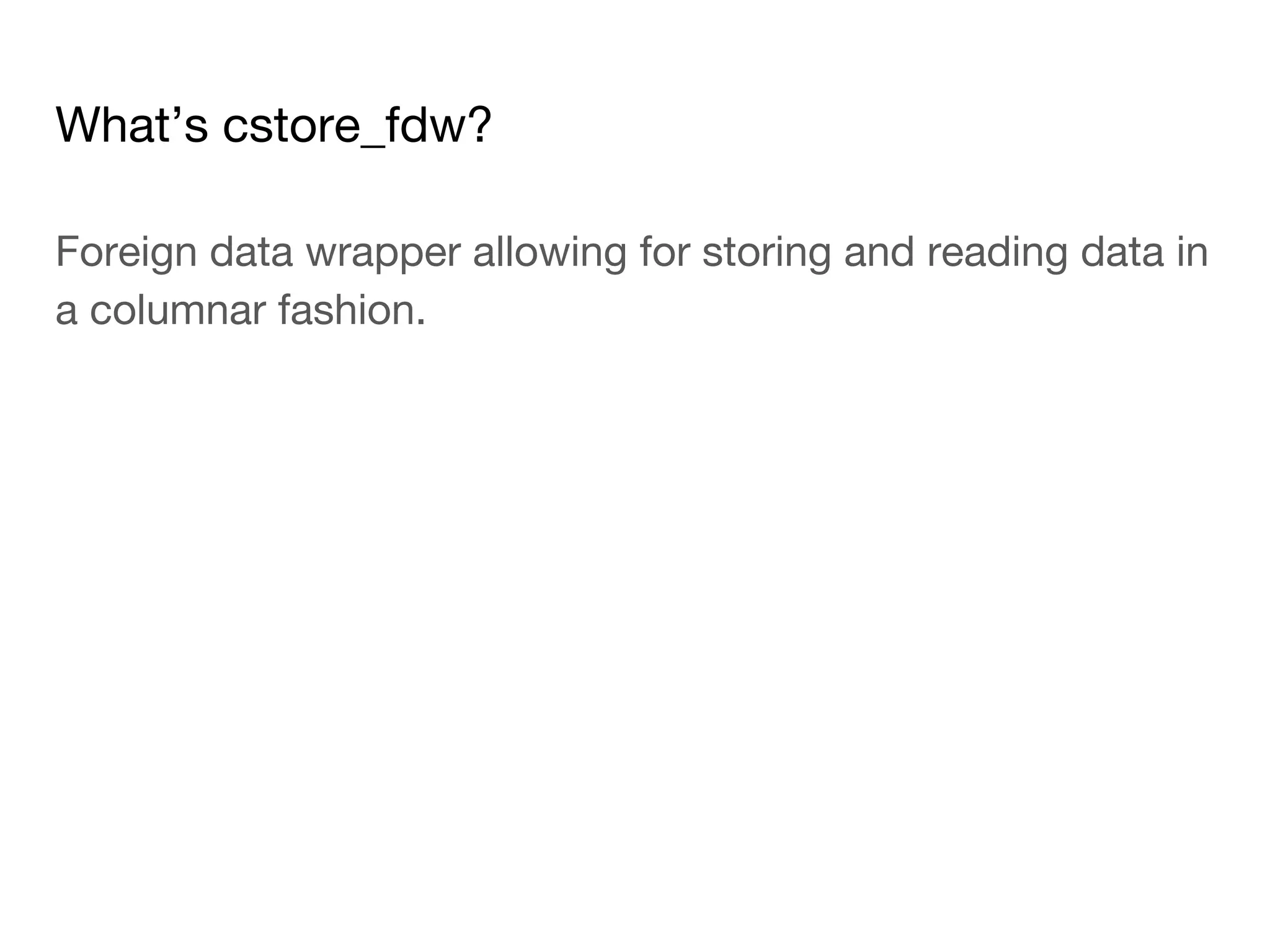
Task: Click "cstore_fdw?" in the heading
Action: point(357,126)
